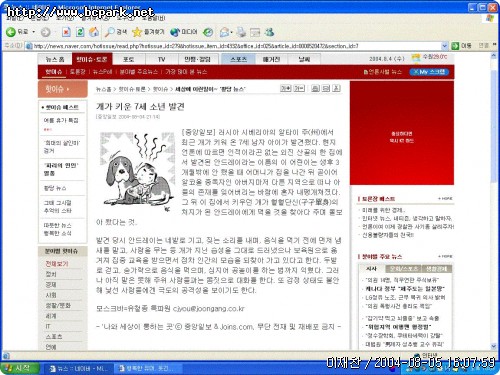Switch to 뉴스 : 네이버 taskbar window
The width and height of the screenshot is (500, 375).
click(x=78, y=369)
